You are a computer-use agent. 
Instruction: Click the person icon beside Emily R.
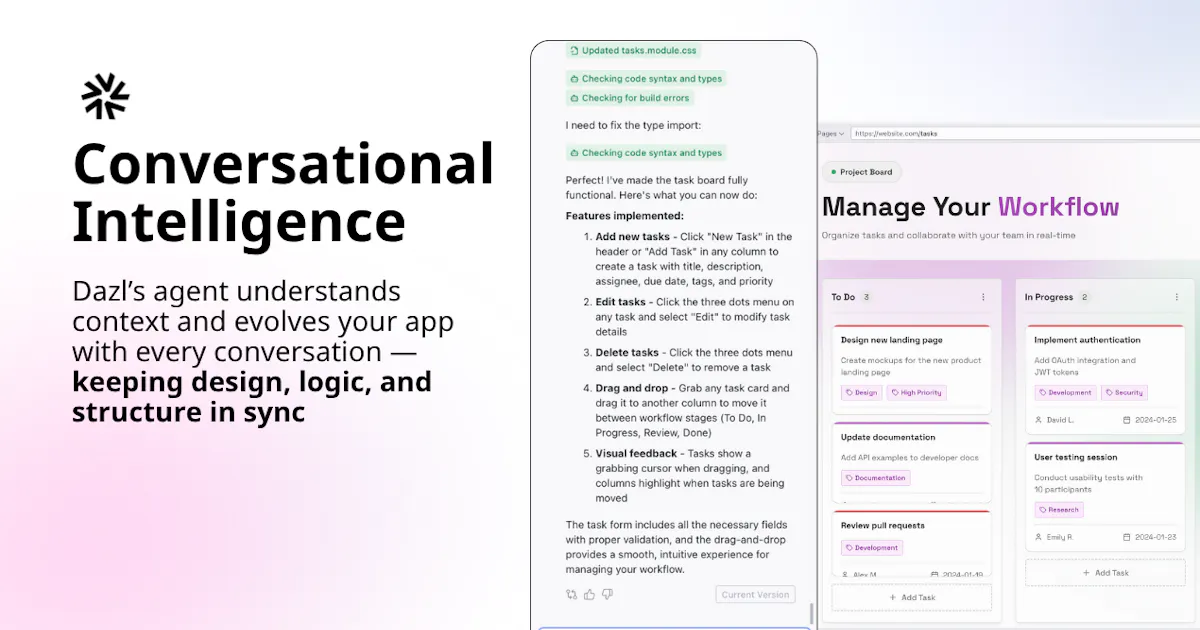(1039, 537)
